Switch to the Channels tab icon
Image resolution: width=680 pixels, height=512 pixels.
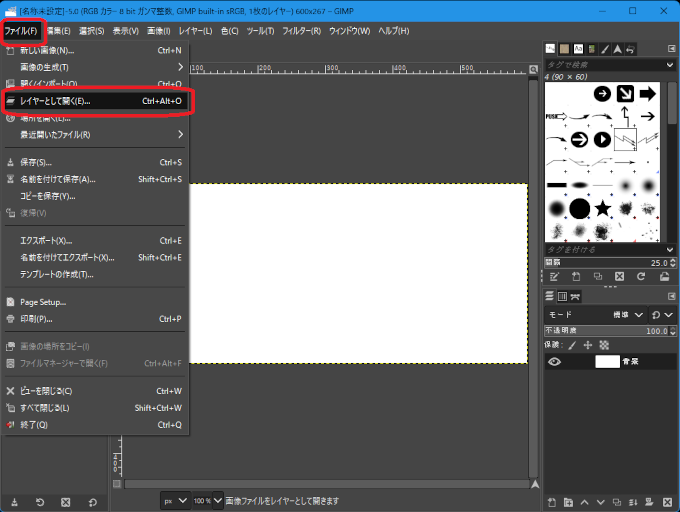[x=562, y=296]
